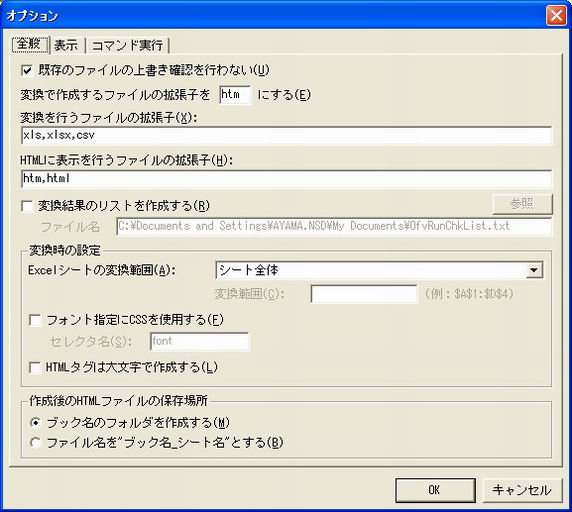The width and height of the screenshot is (572, 512).
Task: Open the Excelシートの変換範囲 dropdown arrow
Action: [x=534, y=271]
